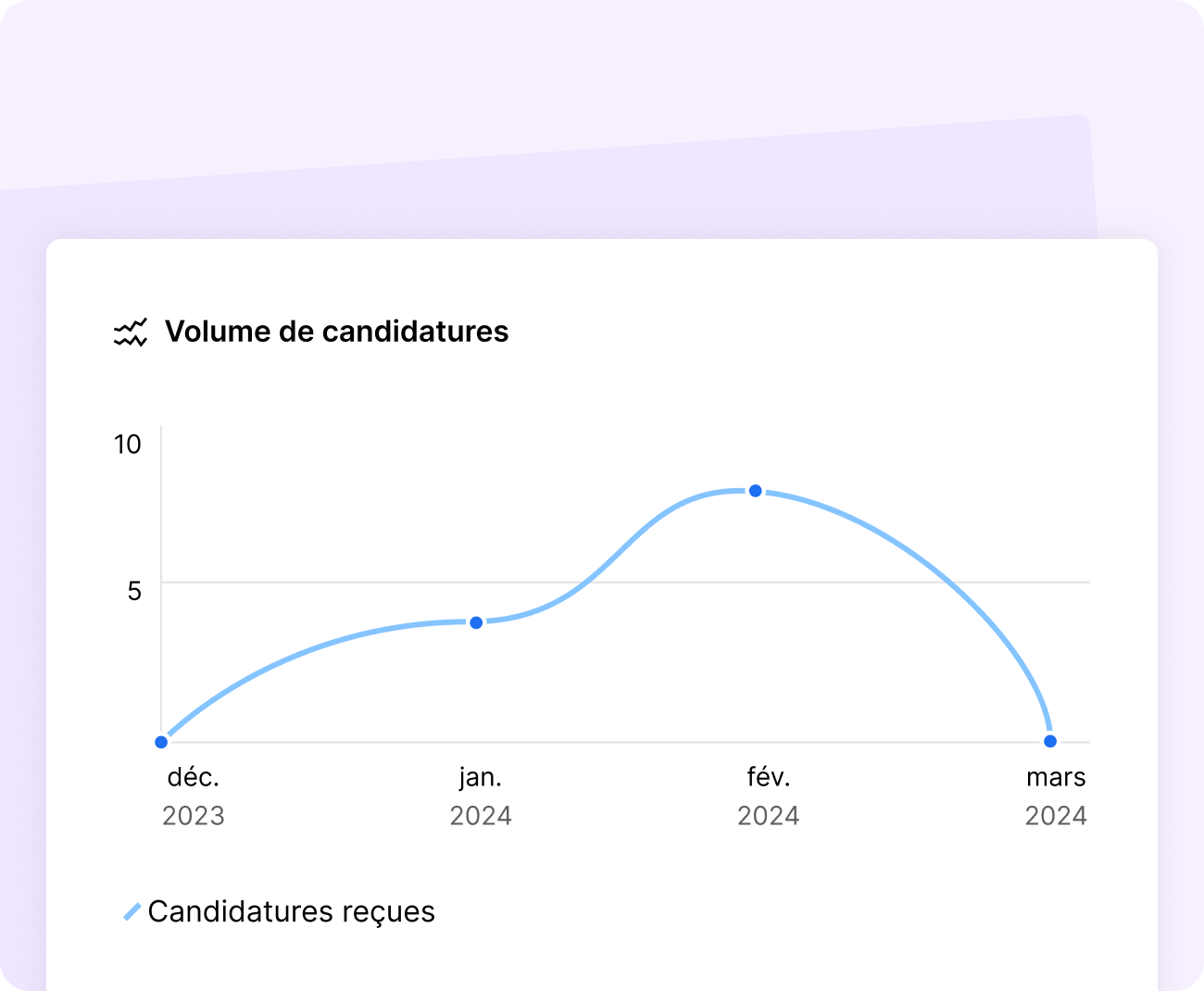Click the "2023" year label
This screenshot has height=991, width=1204.
coord(194,816)
